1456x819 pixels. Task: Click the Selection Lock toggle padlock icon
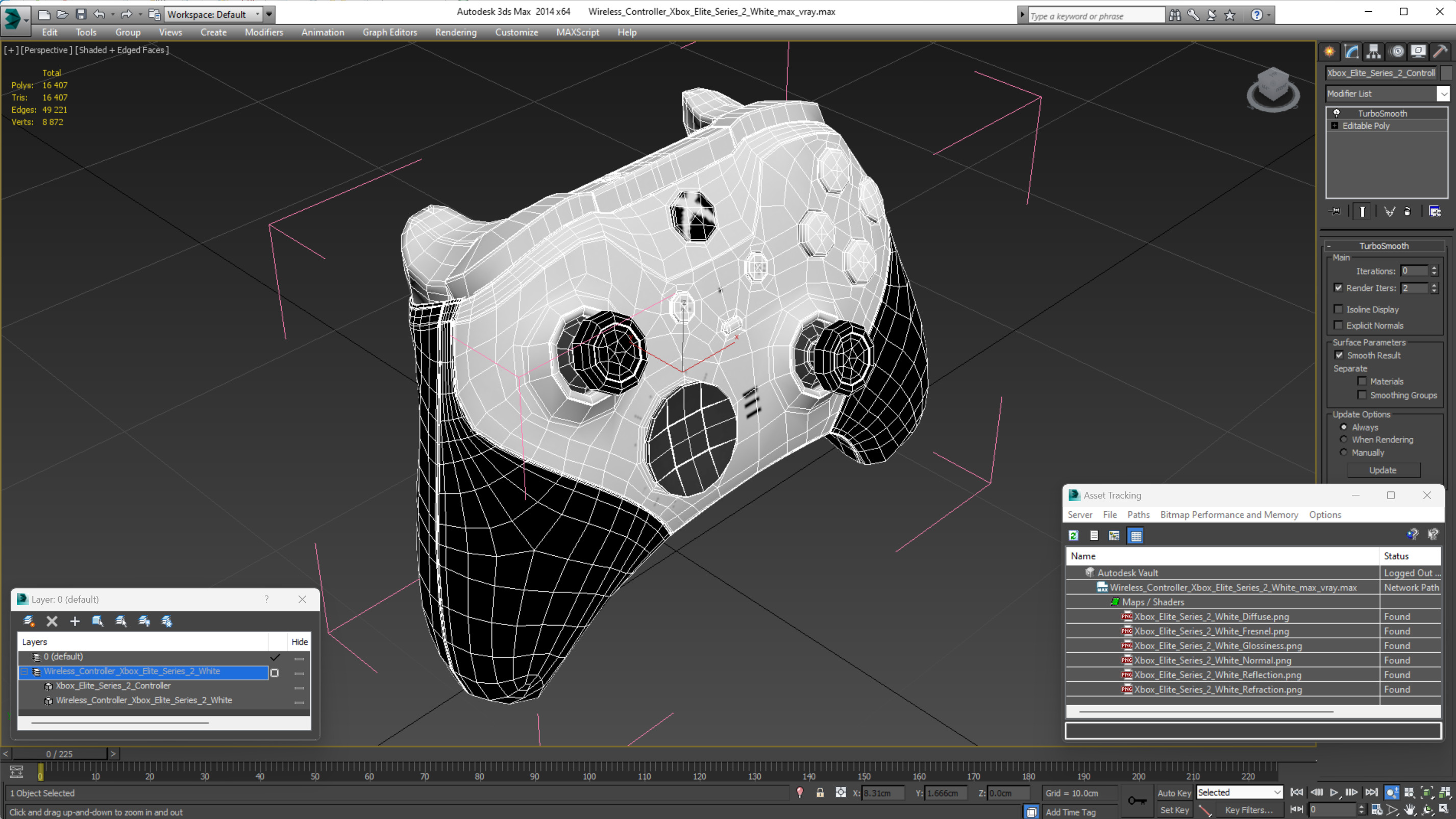[x=820, y=792]
